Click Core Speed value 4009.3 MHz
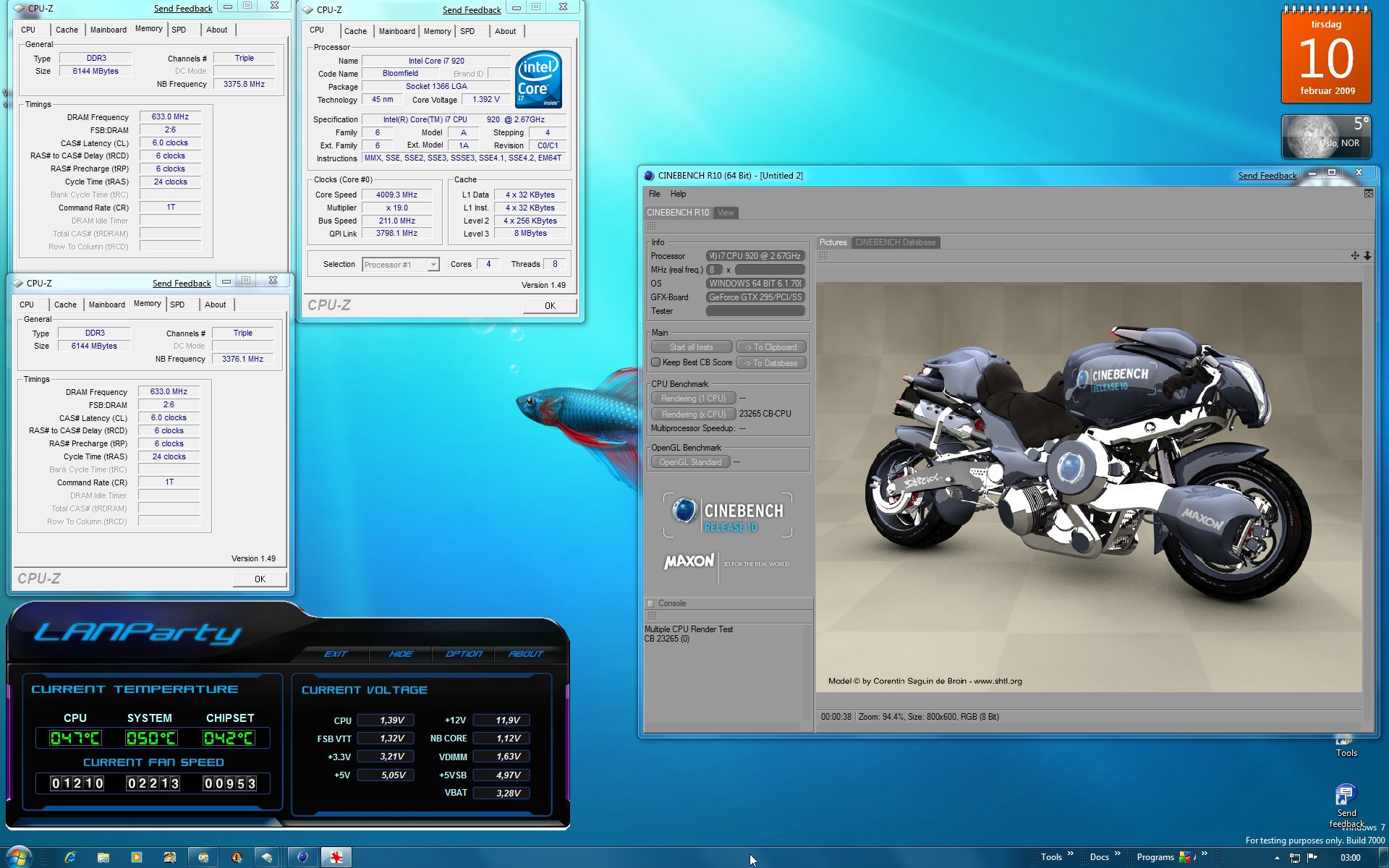This screenshot has height=868, width=1389. click(x=396, y=195)
